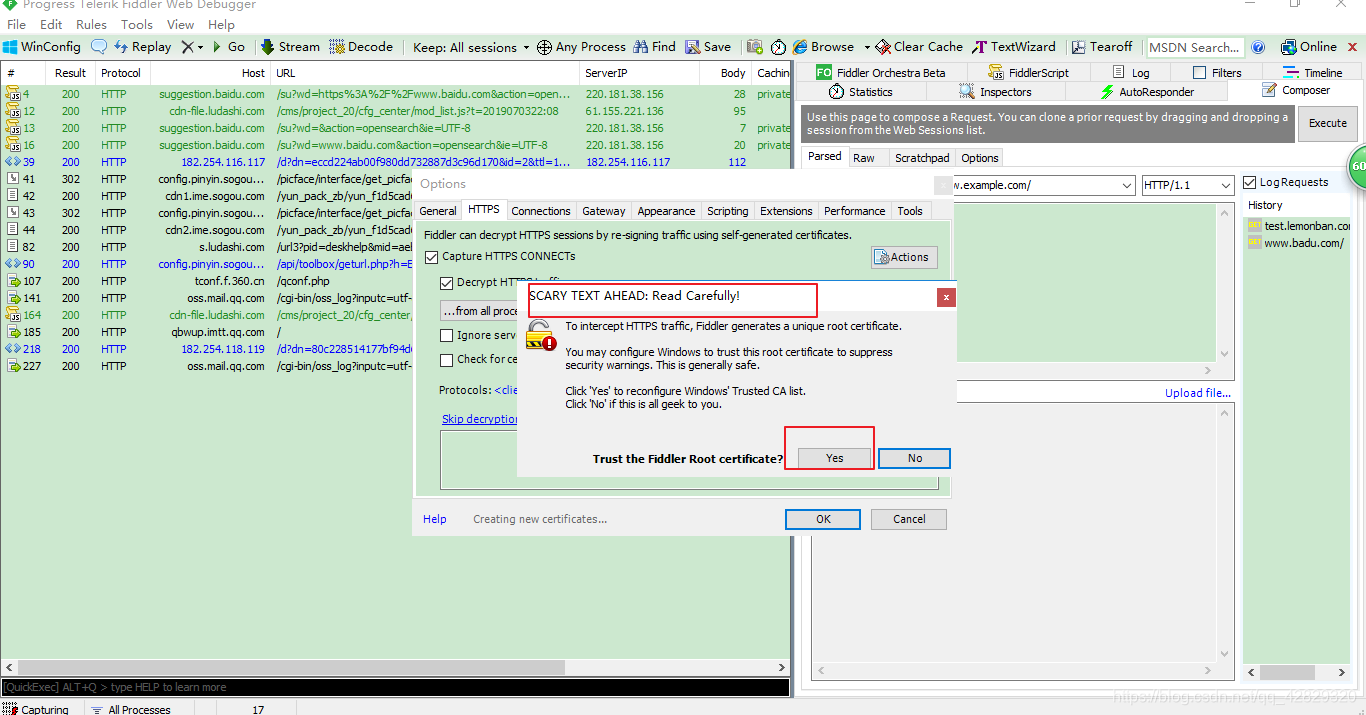The image size is (1366, 715).
Task: Open the Filters tab
Action: 1217,72
